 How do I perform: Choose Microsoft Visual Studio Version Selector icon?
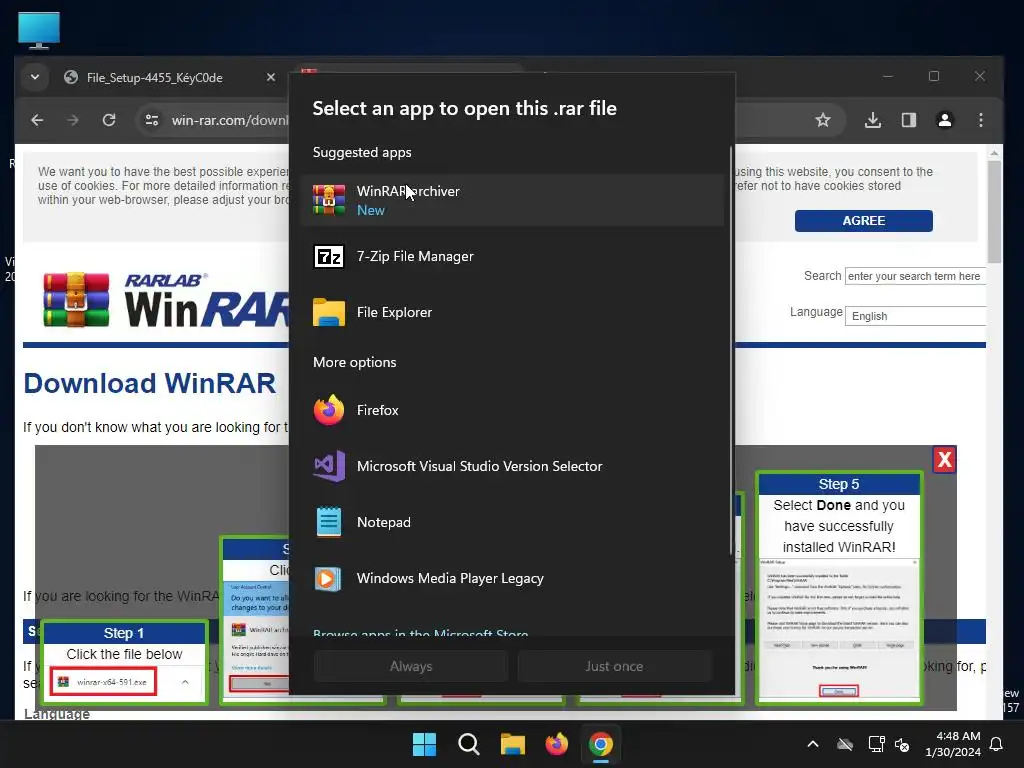click(x=328, y=466)
